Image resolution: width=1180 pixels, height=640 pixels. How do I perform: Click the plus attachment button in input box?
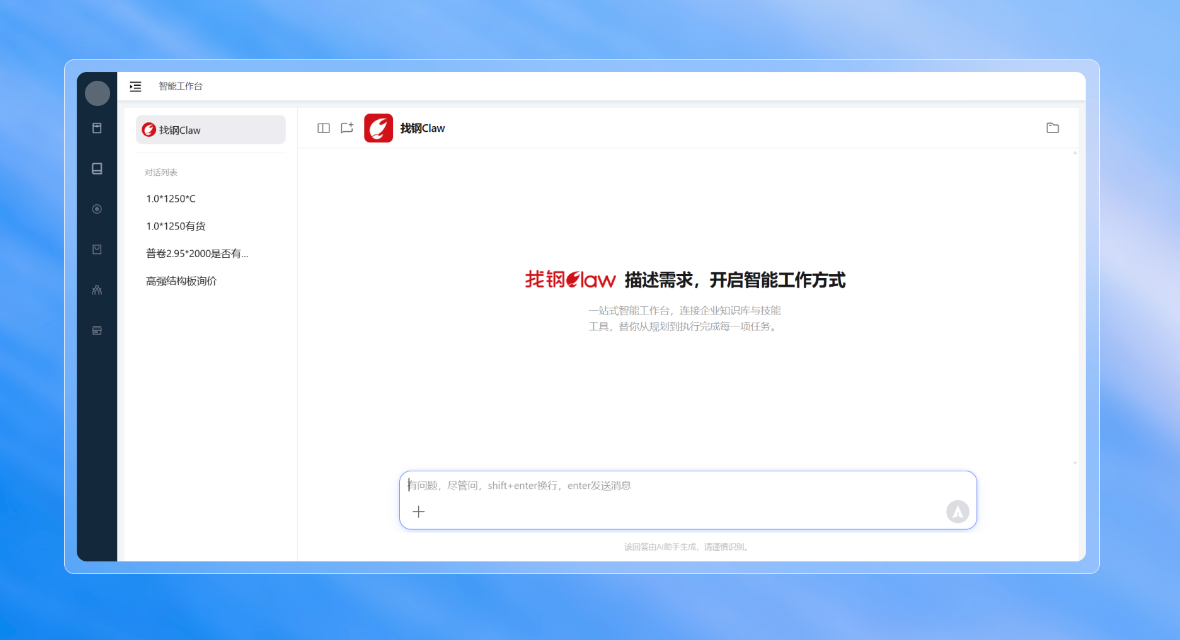click(x=419, y=512)
